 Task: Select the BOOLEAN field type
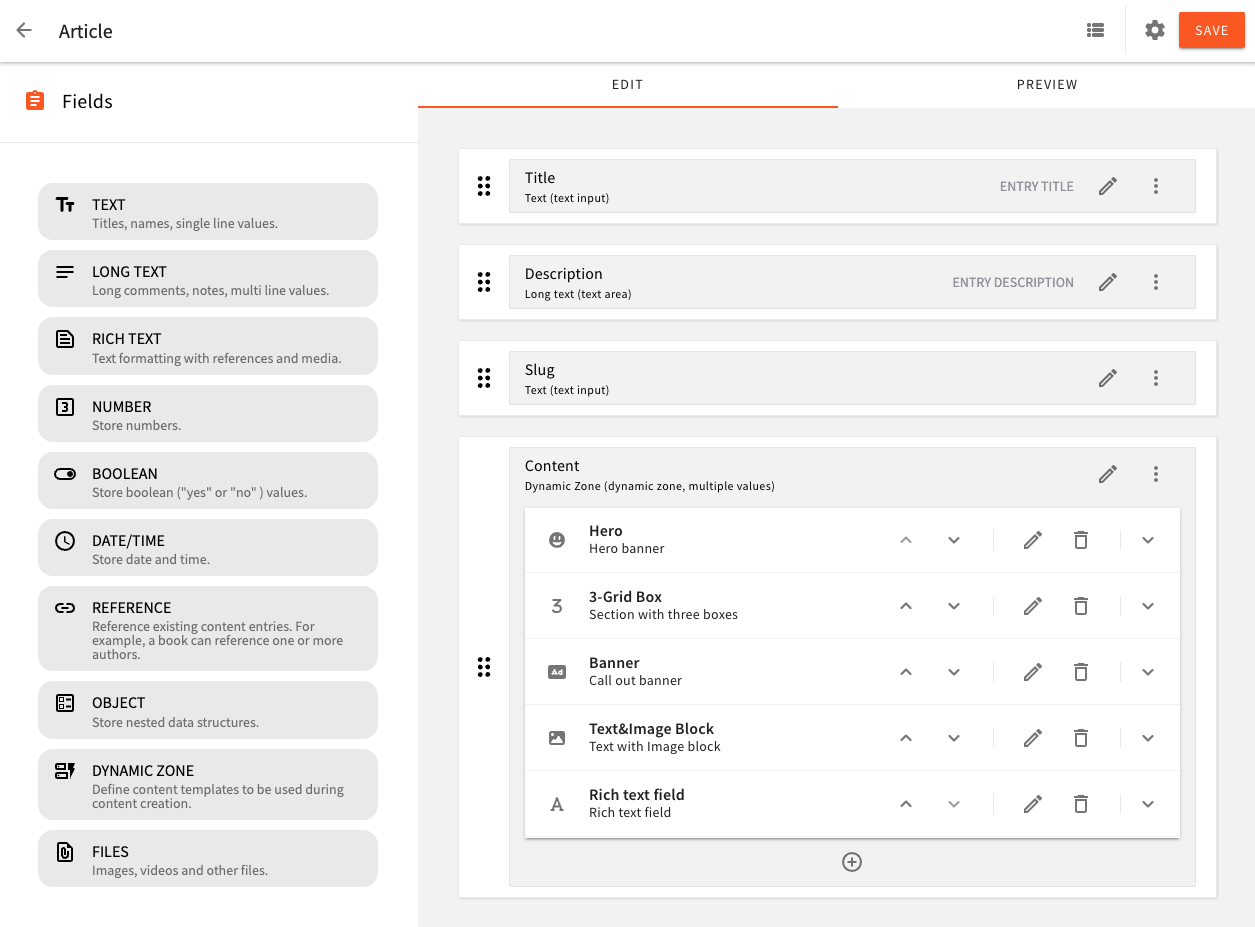click(x=207, y=480)
